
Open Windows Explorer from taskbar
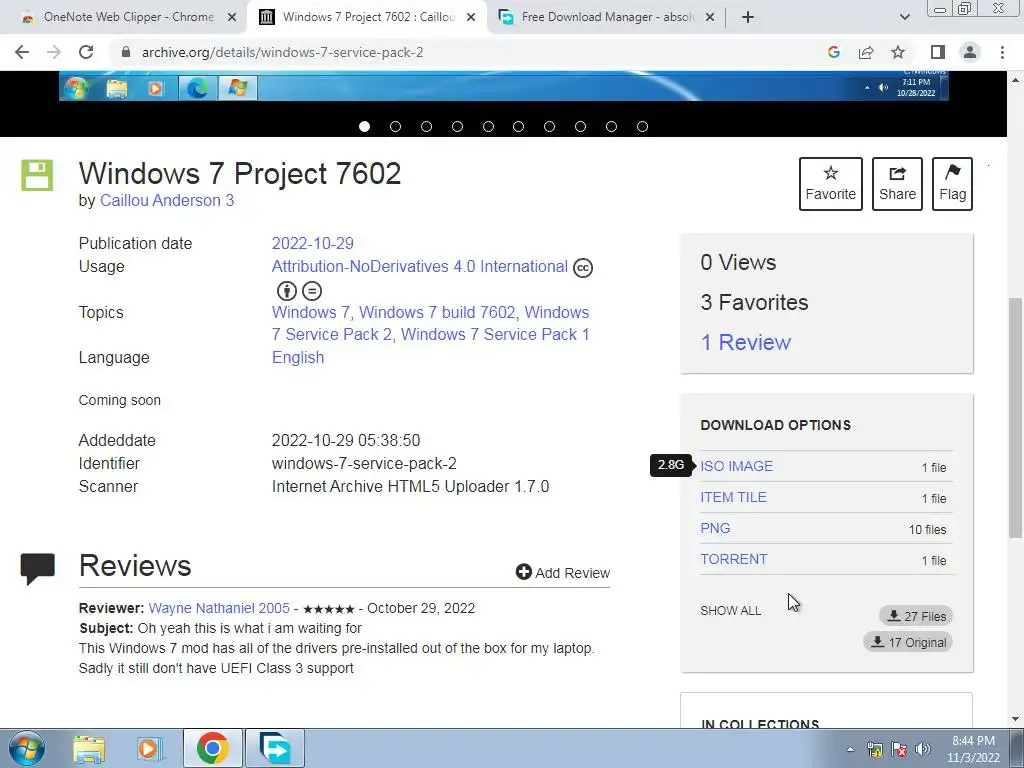(x=89, y=749)
